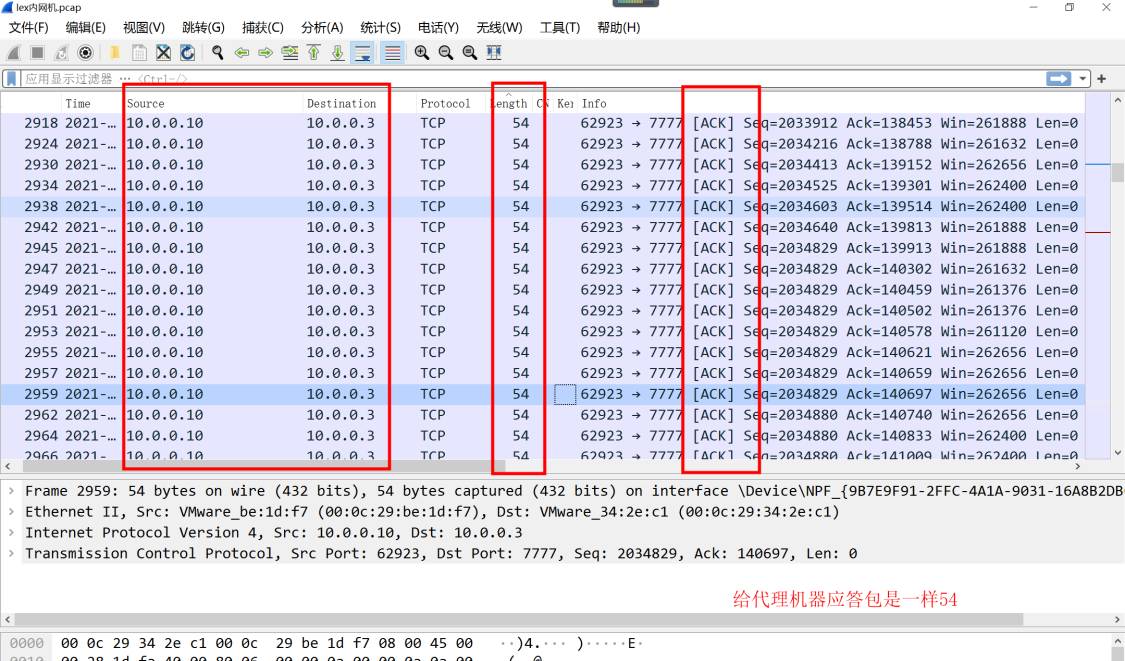Open a capture file

click(114, 52)
